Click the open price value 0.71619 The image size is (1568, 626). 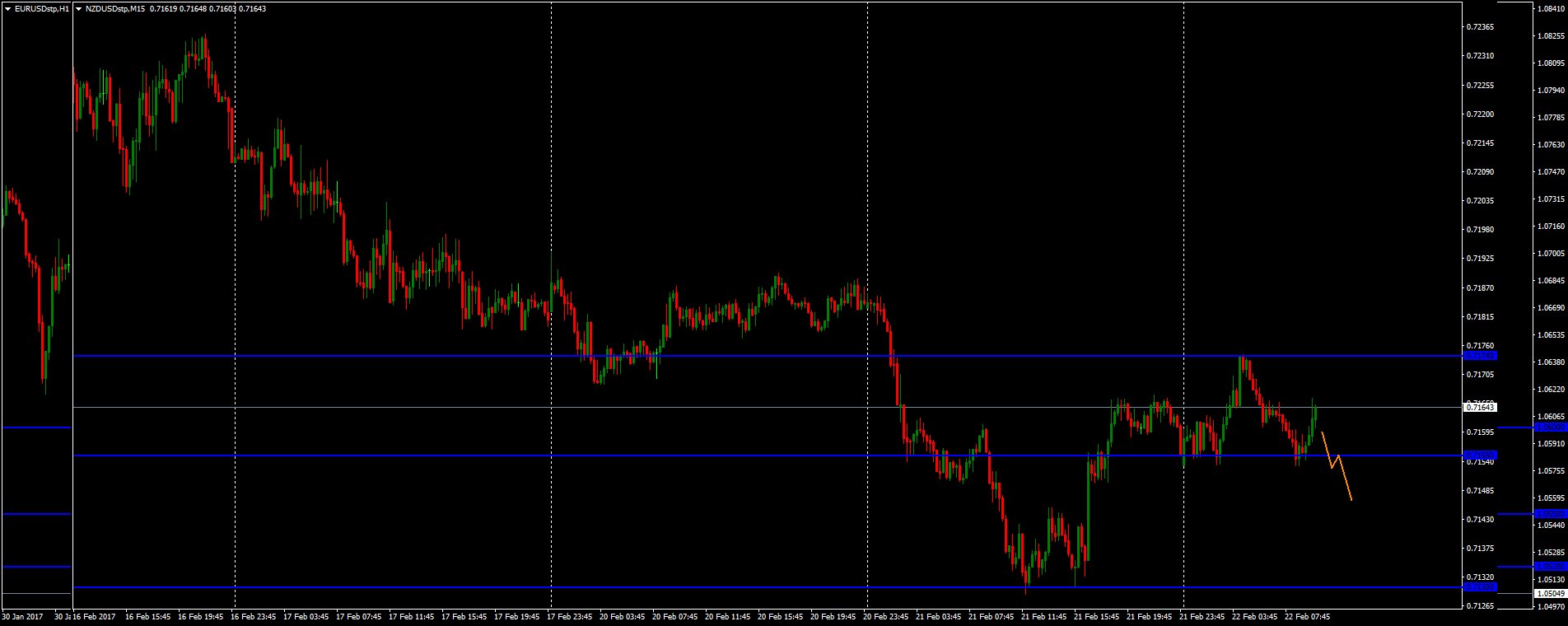coord(163,8)
